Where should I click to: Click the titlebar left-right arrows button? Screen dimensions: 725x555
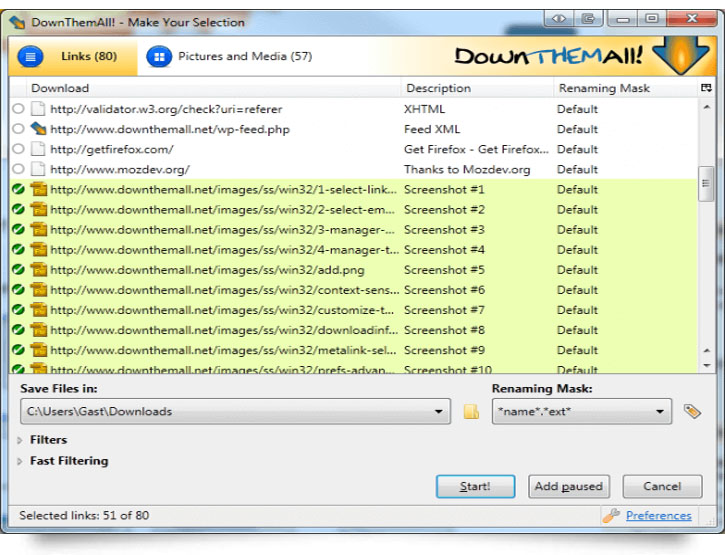[x=559, y=18]
